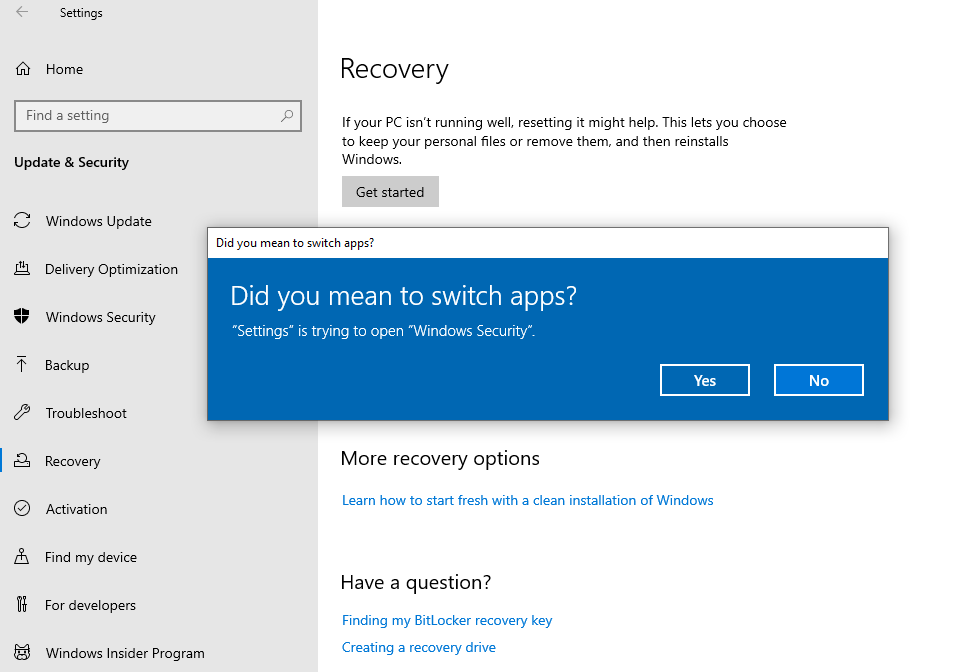
Task: Confirm switching apps with Yes
Action: (704, 380)
